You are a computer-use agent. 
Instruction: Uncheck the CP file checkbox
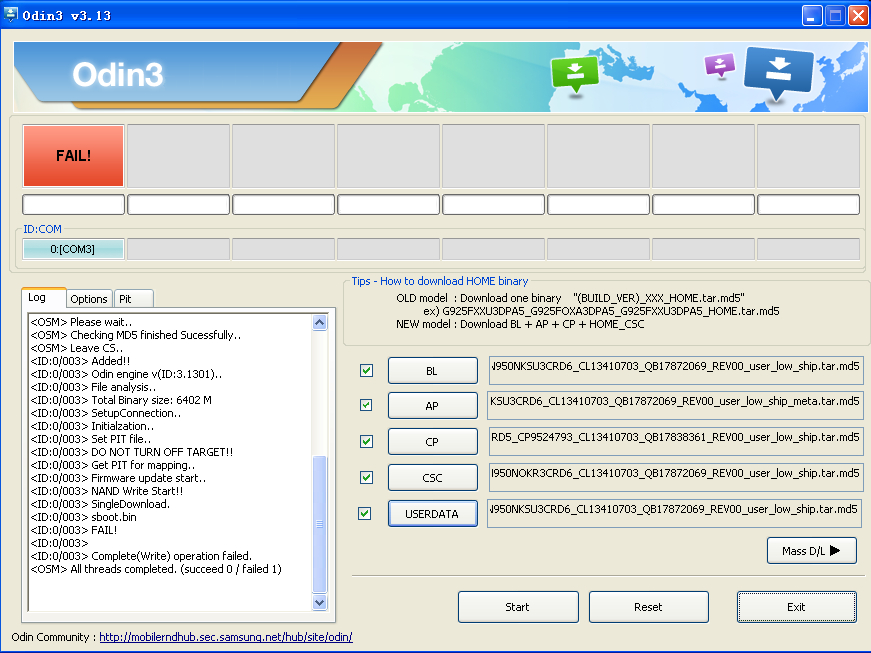(x=366, y=441)
